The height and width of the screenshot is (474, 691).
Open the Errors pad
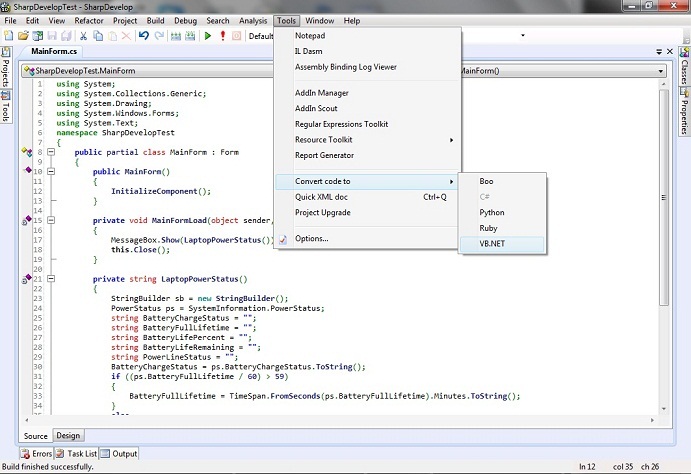pyautogui.click(x=37, y=453)
